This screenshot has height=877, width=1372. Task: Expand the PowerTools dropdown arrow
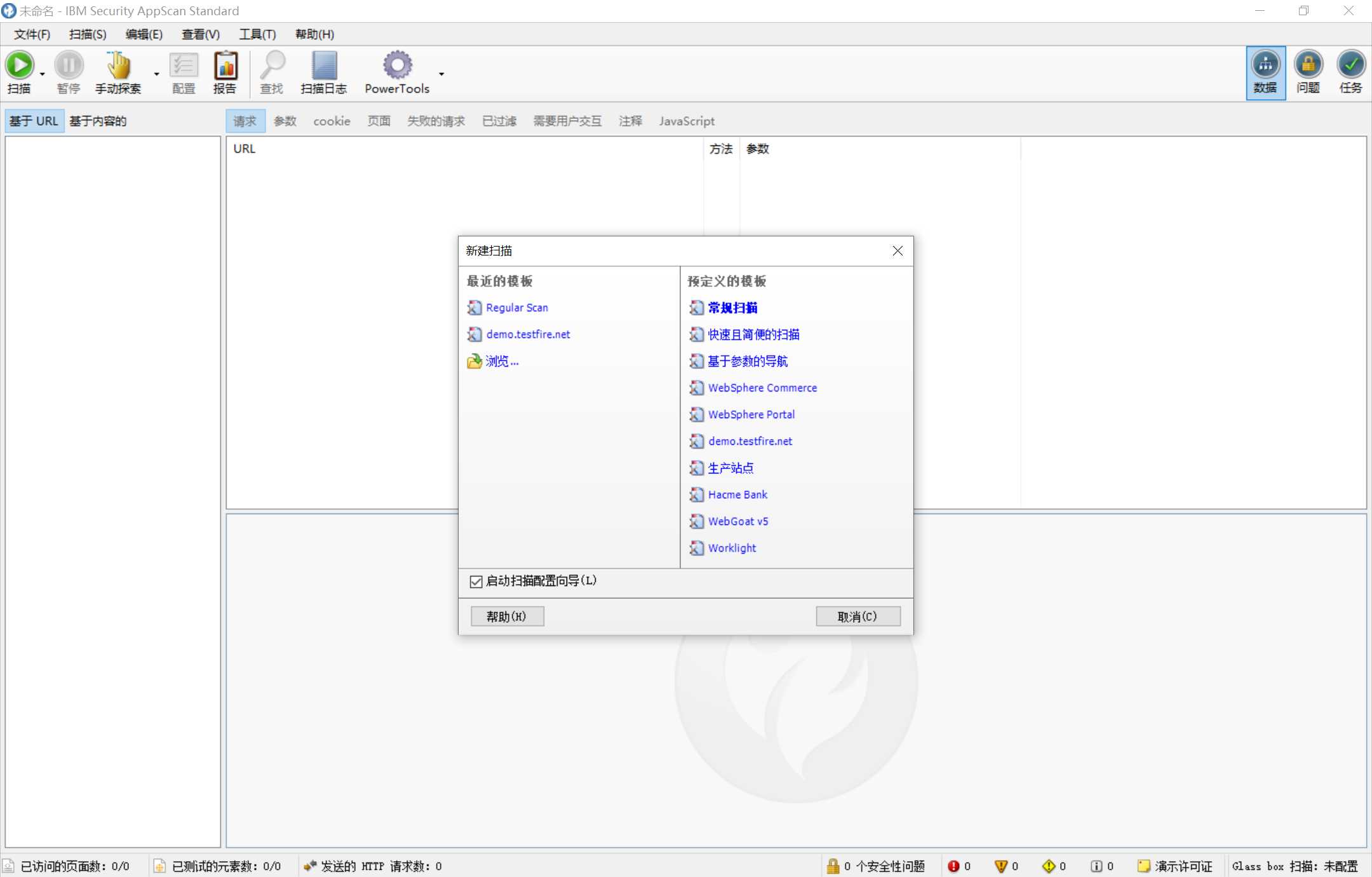tap(441, 74)
